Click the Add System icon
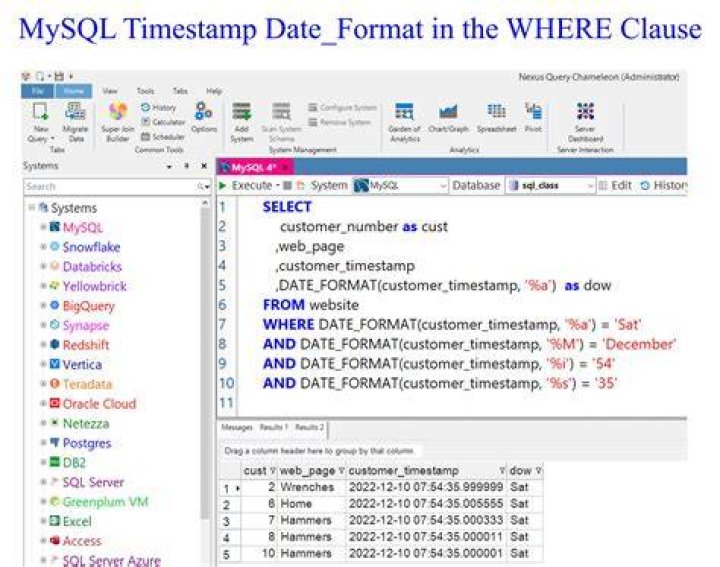The width and height of the screenshot is (720, 567). (x=242, y=112)
